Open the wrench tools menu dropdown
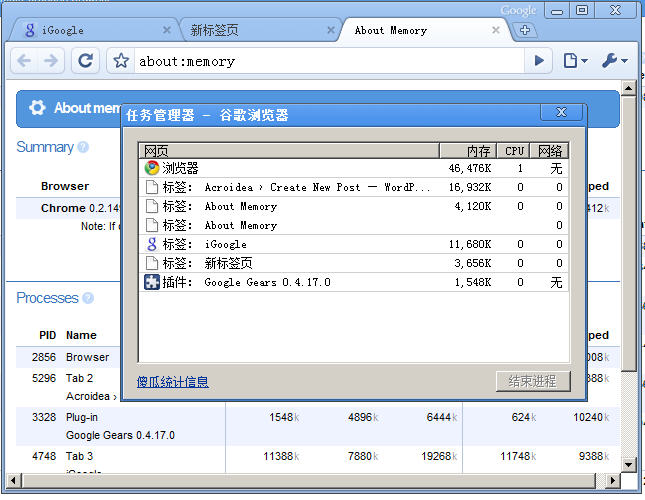This screenshot has width=645, height=500. [614, 61]
